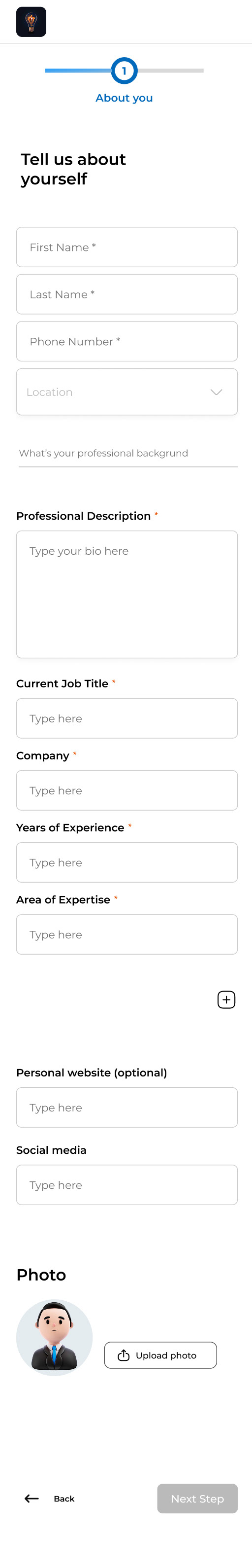Click the lightbulb app logo
This screenshot has width=252, height=1568.
[x=31, y=22]
